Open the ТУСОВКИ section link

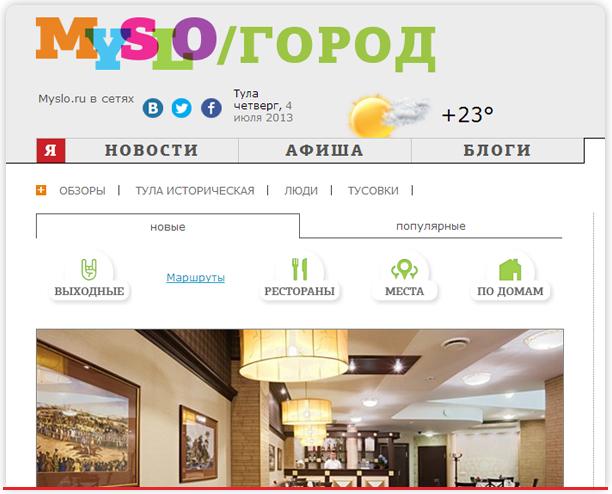point(373,191)
